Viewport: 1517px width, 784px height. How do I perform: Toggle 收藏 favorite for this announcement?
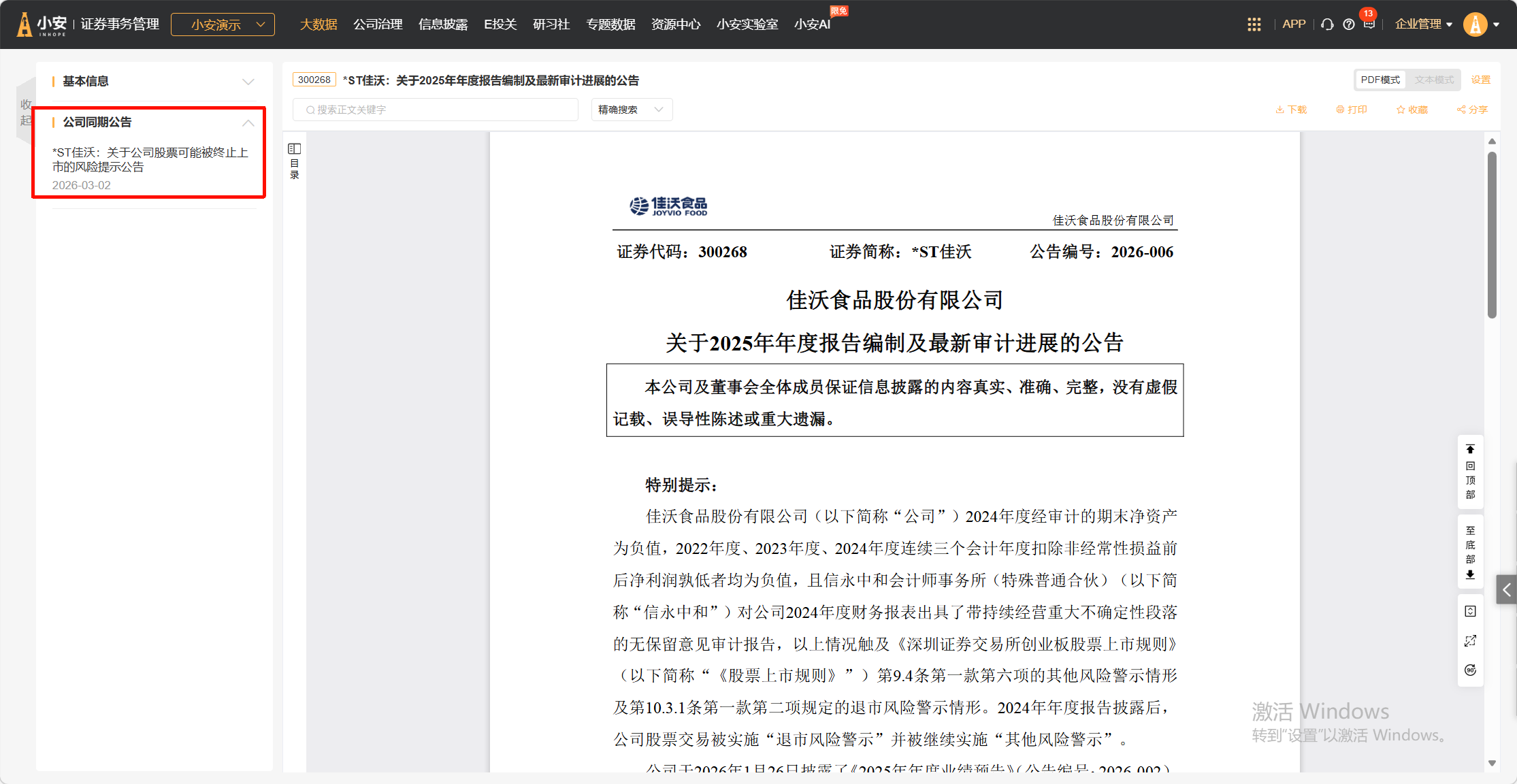(x=1412, y=110)
